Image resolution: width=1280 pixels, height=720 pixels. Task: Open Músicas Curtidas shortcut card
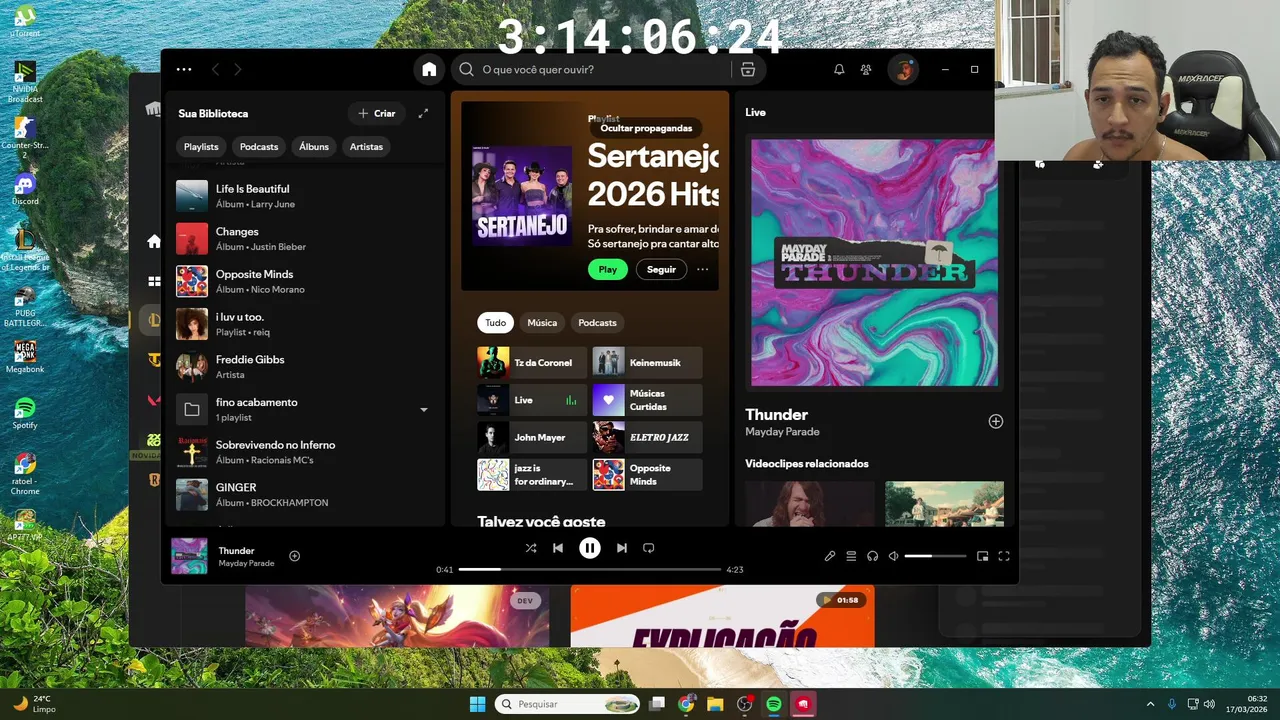(x=647, y=400)
